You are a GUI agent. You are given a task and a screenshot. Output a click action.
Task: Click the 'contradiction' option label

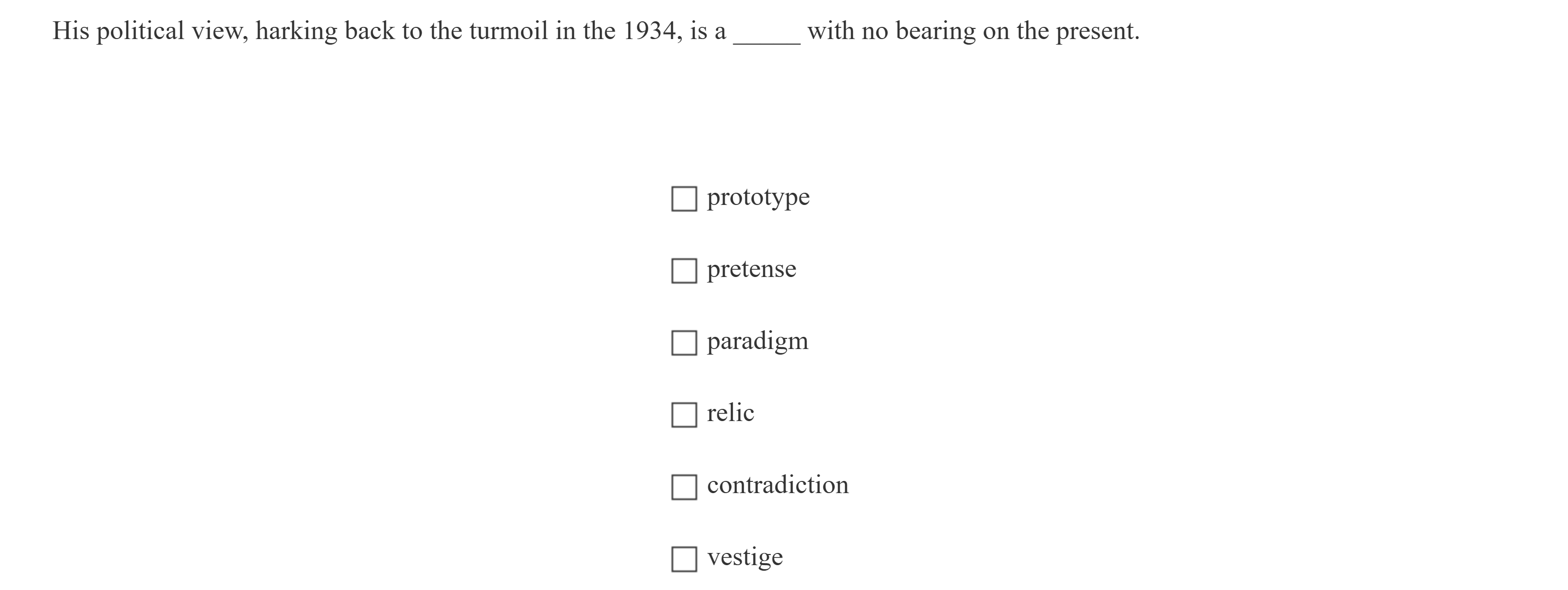(x=777, y=485)
